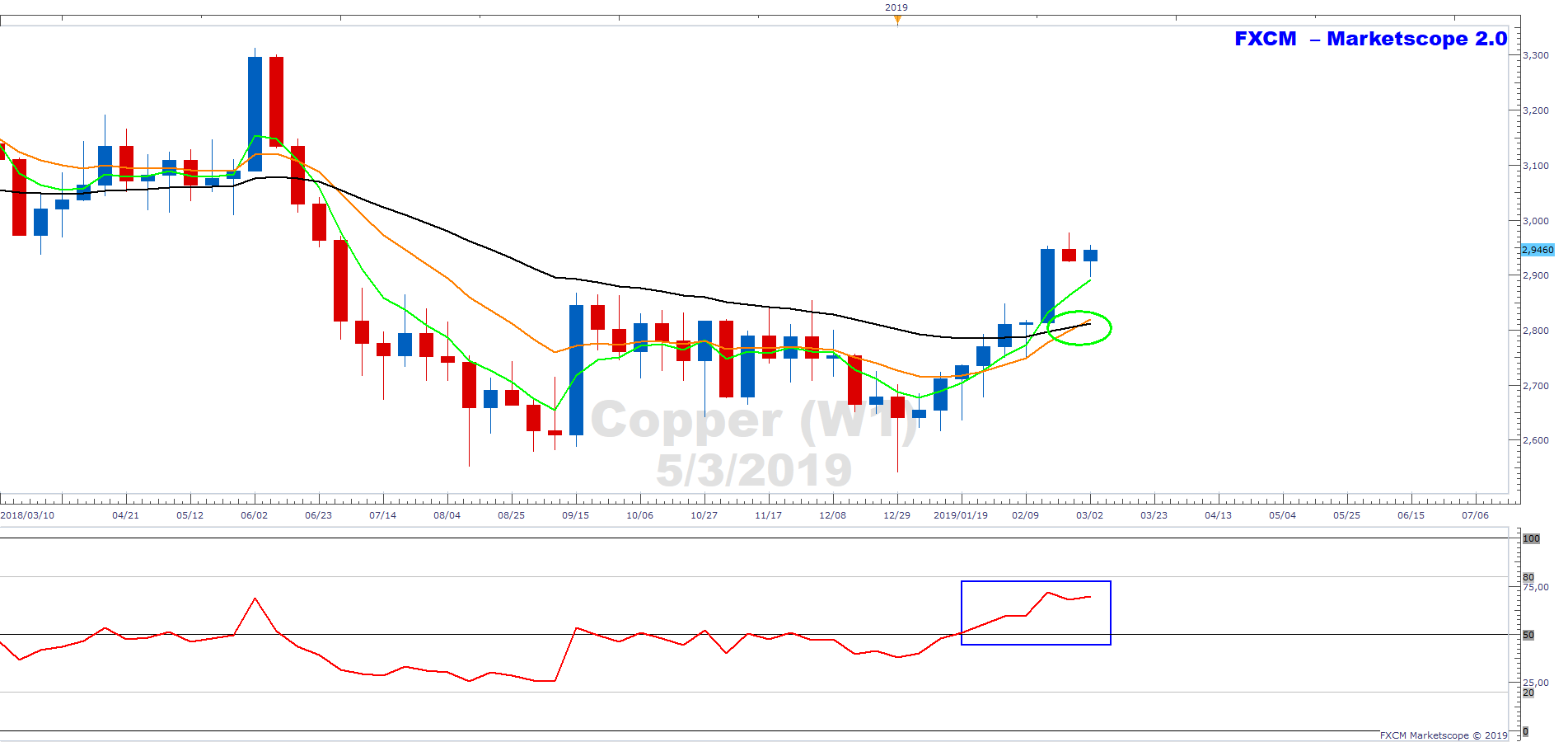Click the 75,00 oscillator scale label
The image size is (1568, 742).
point(1536,587)
